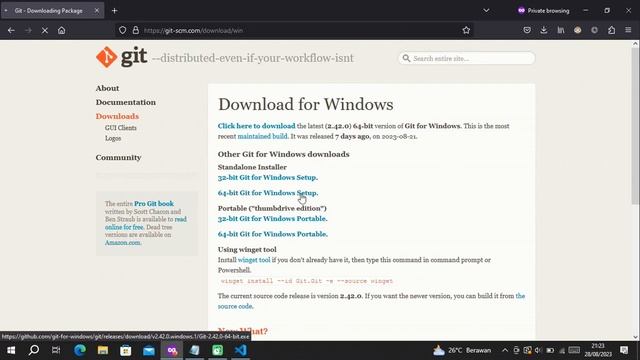This screenshot has width=640, height=360.
Task: Click the address bar URL
Action: [193, 31]
